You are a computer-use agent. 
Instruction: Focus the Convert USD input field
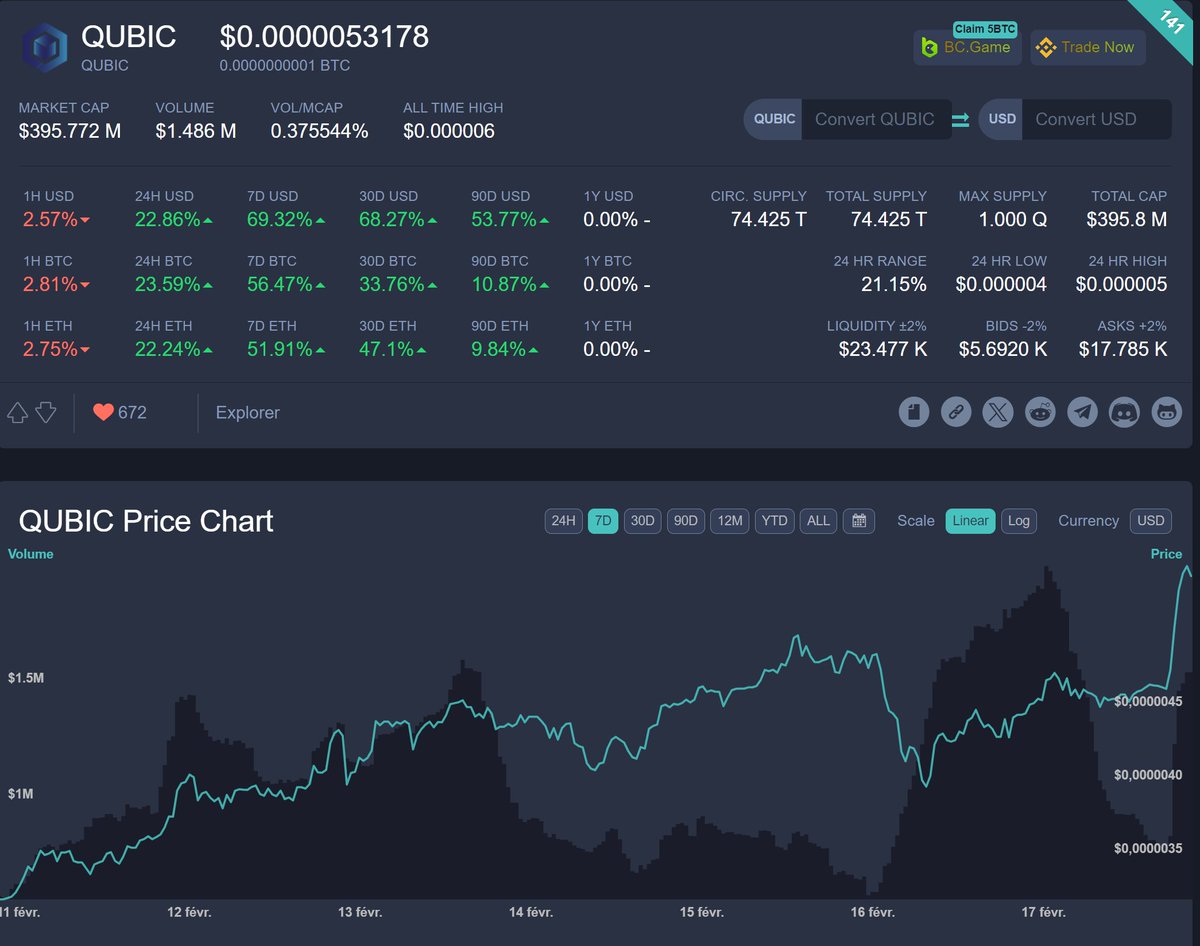point(1098,119)
